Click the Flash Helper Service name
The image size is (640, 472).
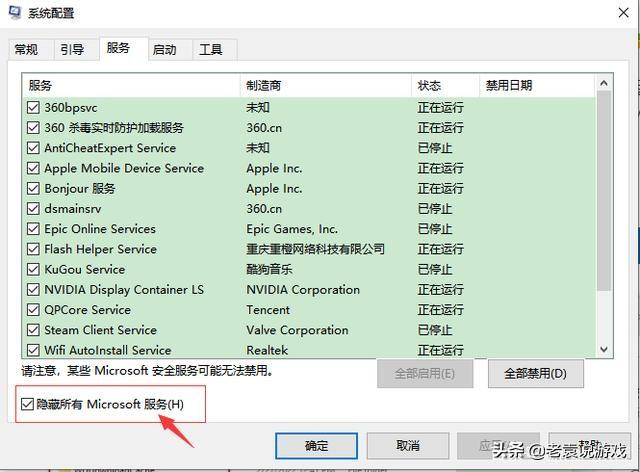pyautogui.click(x=100, y=249)
